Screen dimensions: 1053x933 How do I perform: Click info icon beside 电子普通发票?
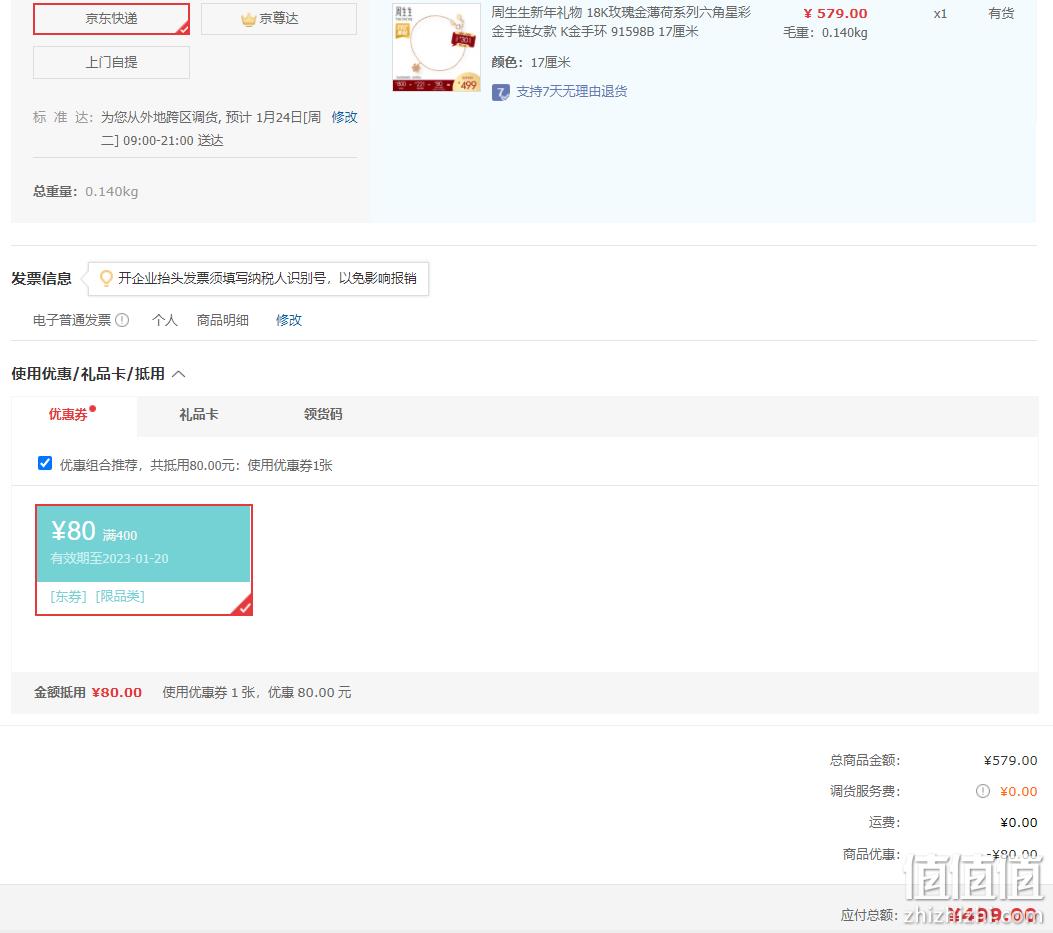point(122,320)
